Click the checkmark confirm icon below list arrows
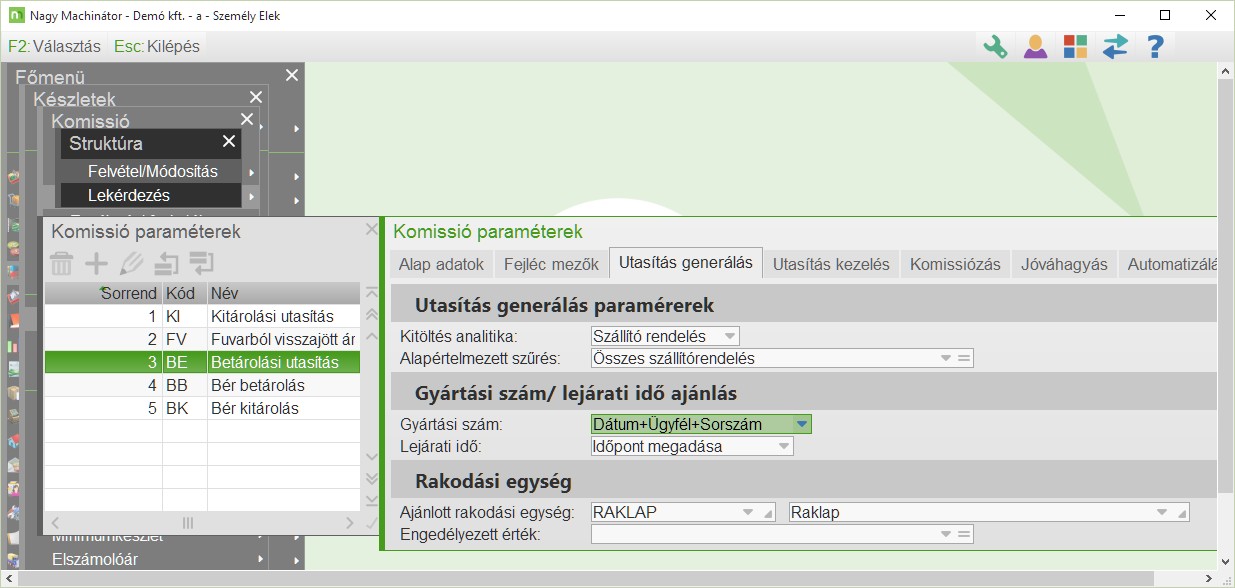 pos(372,522)
